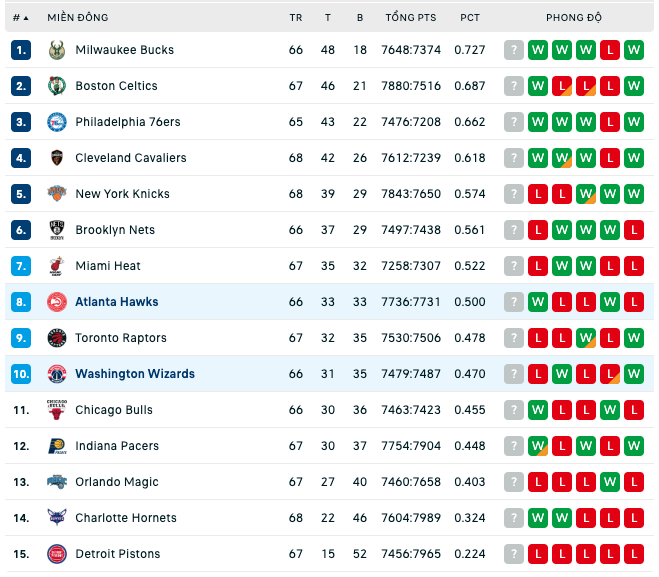Click the Brooklyn Nets team logo
The width and height of the screenshot is (659, 577).
point(57,230)
